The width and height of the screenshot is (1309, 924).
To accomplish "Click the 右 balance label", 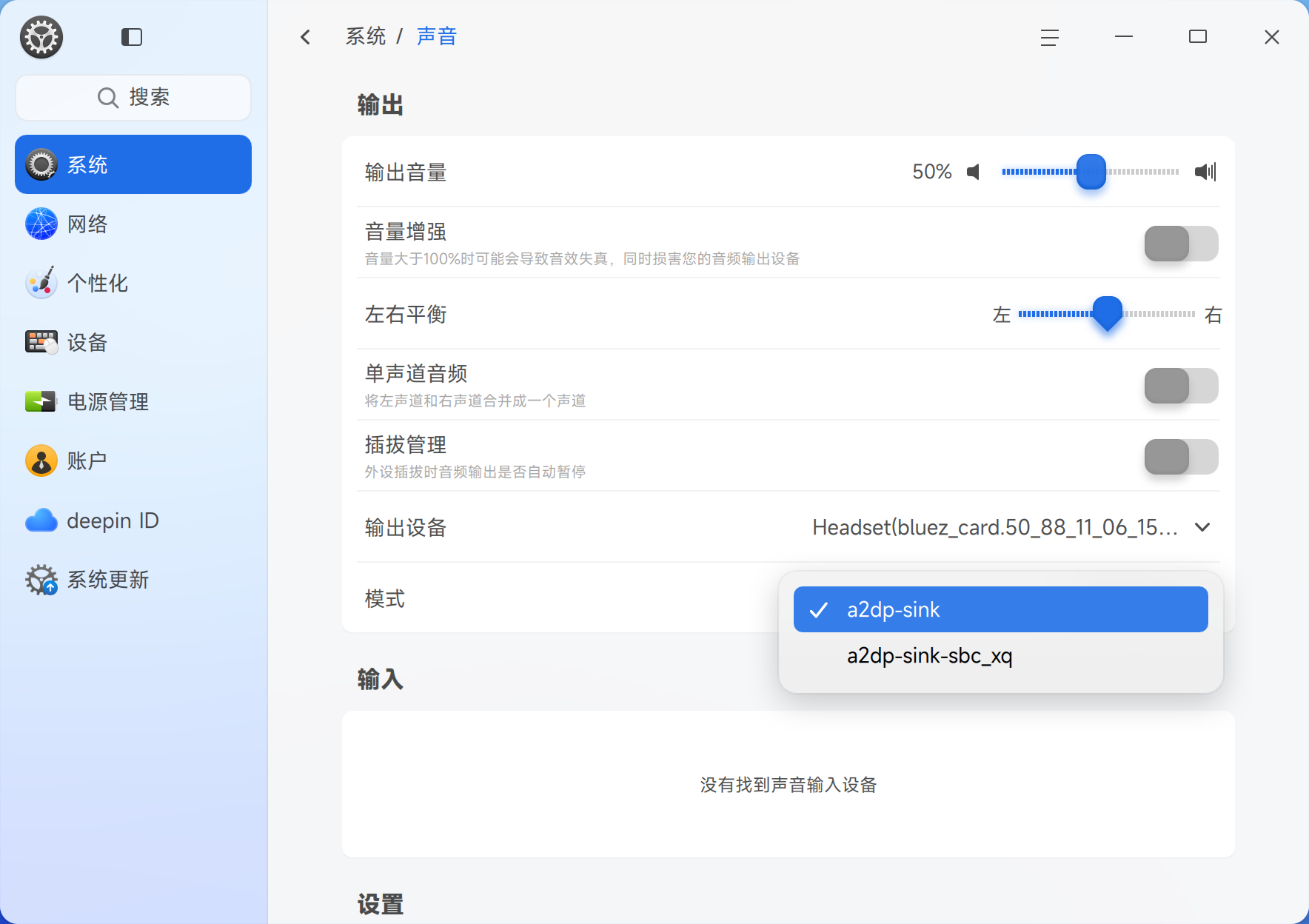I will (x=1213, y=315).
